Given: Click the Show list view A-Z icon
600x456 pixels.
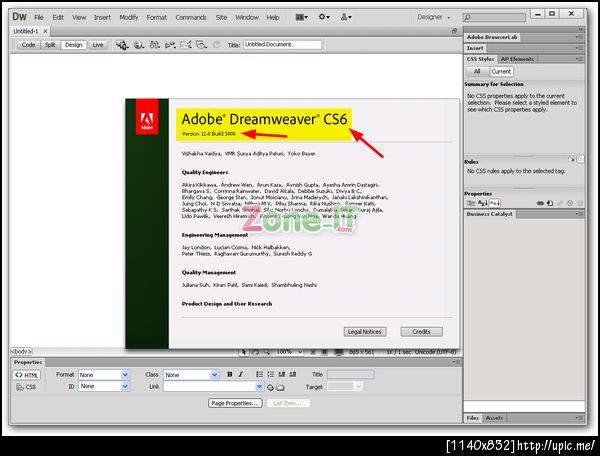Looking at the screenshot, I should 483,203.
